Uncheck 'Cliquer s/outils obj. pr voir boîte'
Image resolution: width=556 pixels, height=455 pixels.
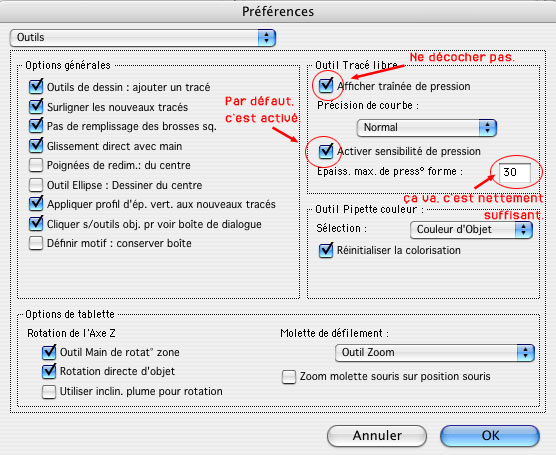(36, 224)
